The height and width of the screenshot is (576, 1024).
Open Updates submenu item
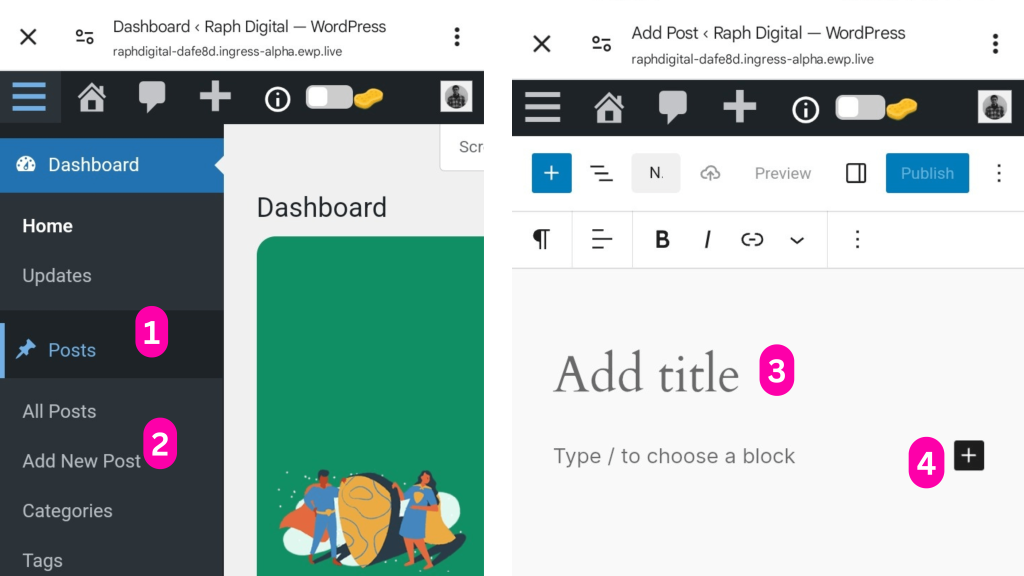coord(57,276)
